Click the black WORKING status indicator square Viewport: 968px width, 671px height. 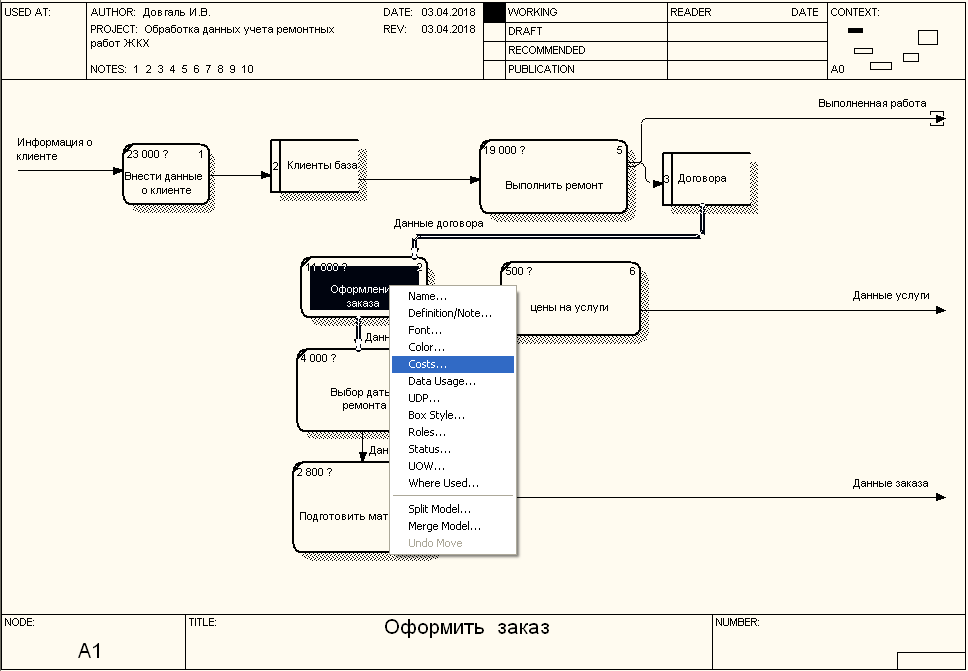494,13
